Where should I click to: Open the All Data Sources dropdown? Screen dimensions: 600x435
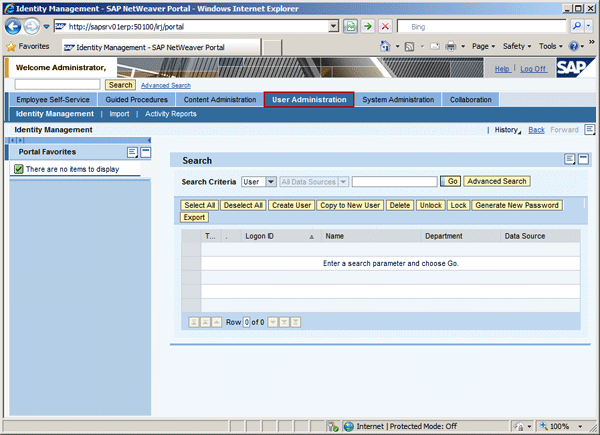[343, 182]
